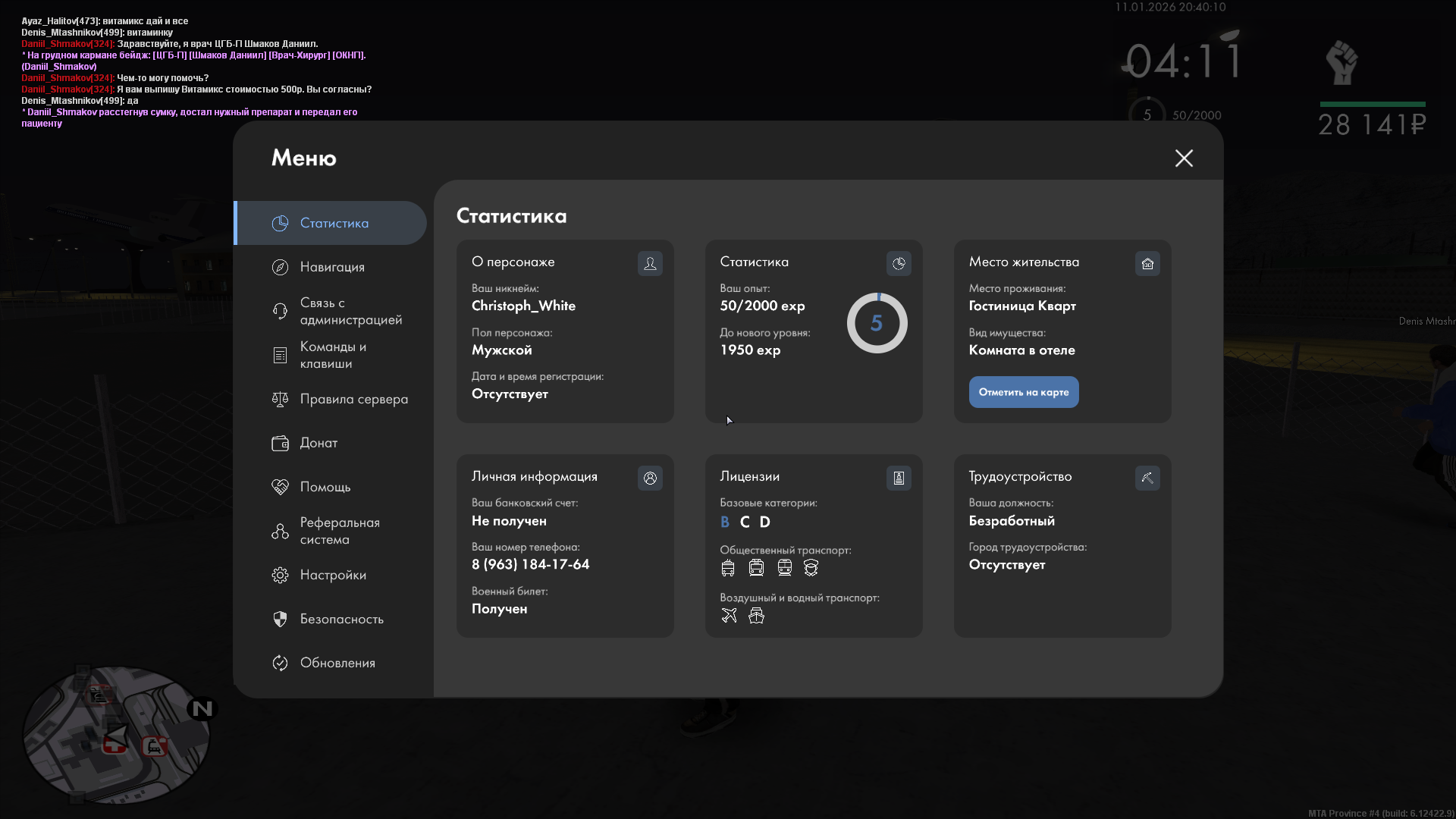Select license category B letter
1456x819 pixels.
[x=725, y=522]
